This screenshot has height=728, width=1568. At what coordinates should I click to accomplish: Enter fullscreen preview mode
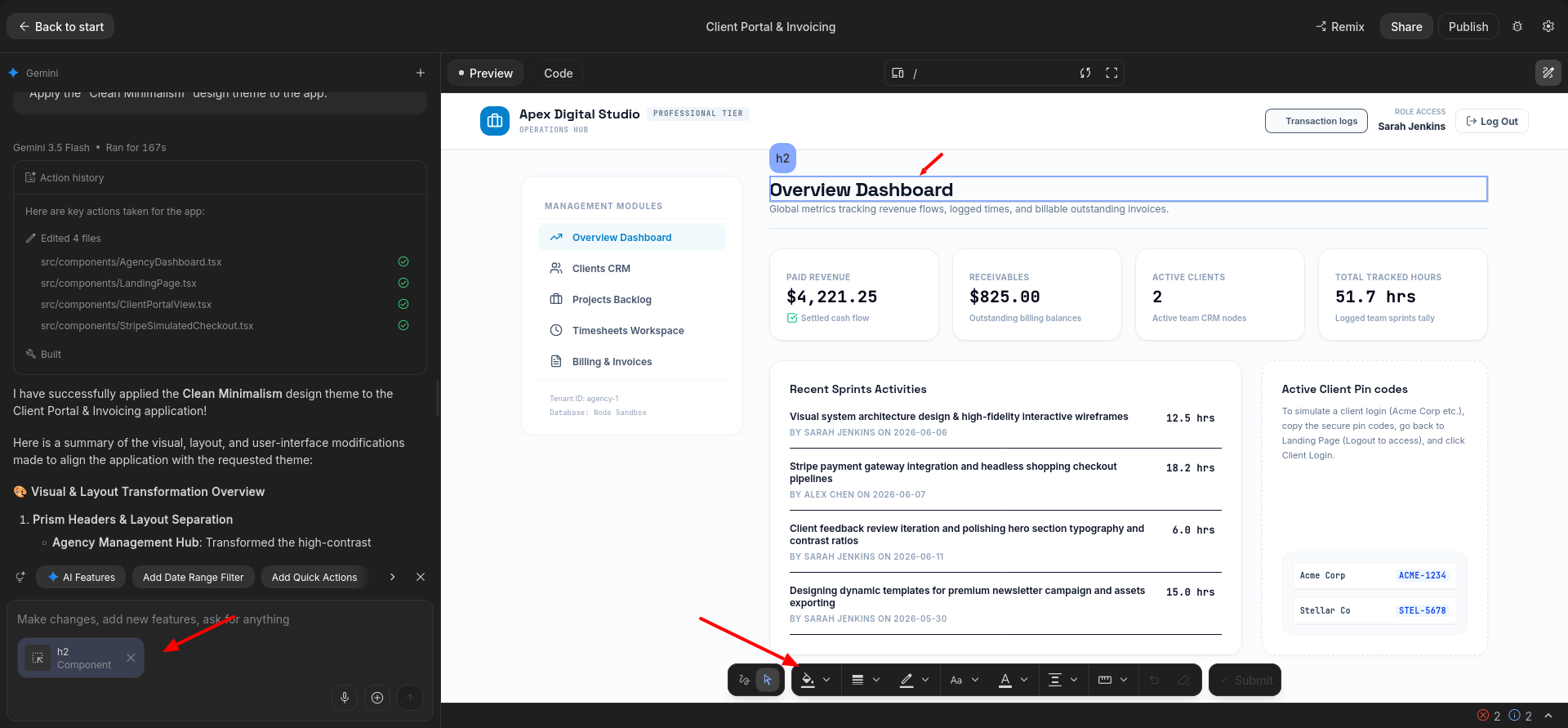(1111, 73)
